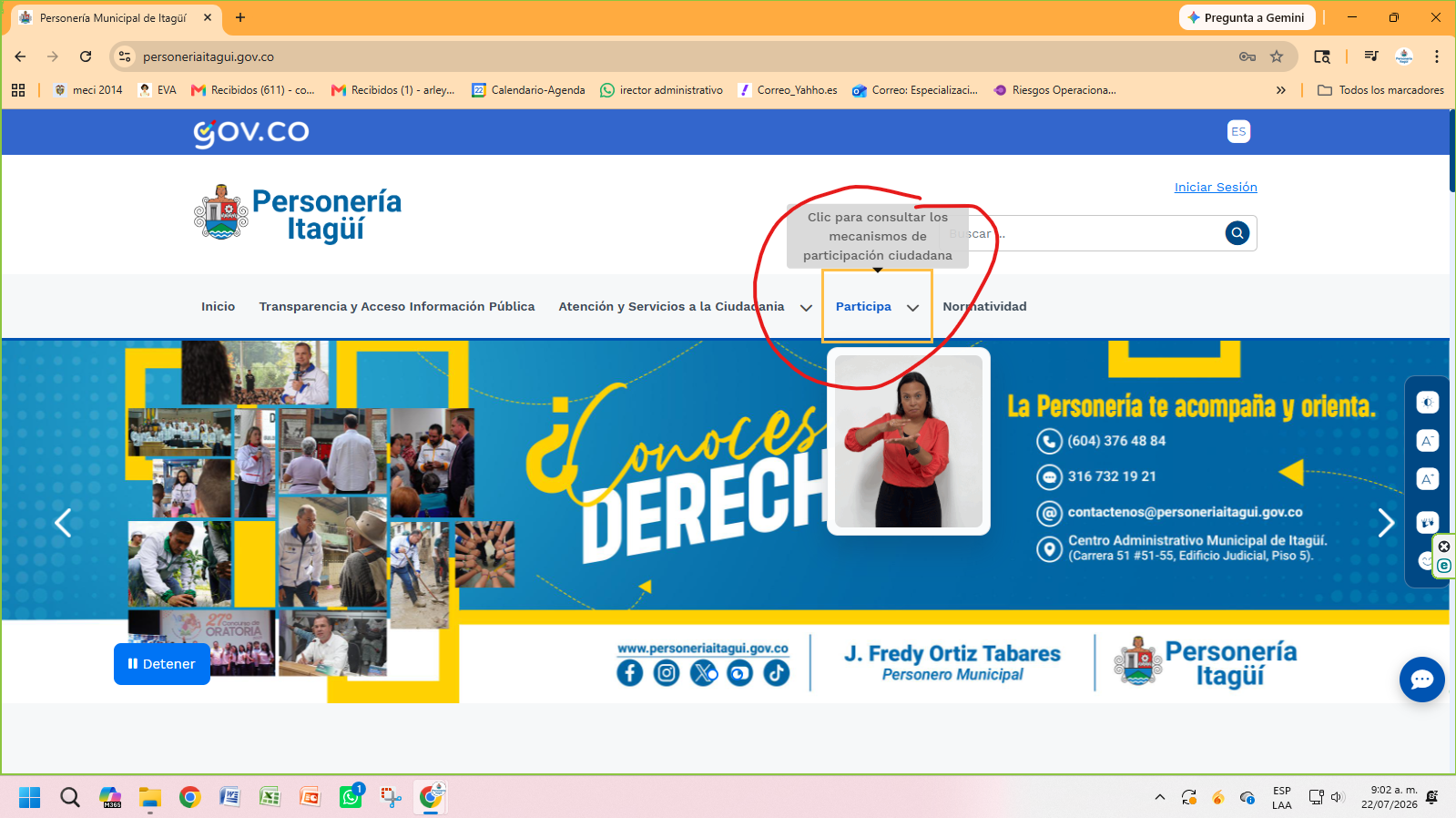This screenshot has width=1456, height=818.
Task: Open the Facebook icon in the banner
Action: [x=629, y=673]
